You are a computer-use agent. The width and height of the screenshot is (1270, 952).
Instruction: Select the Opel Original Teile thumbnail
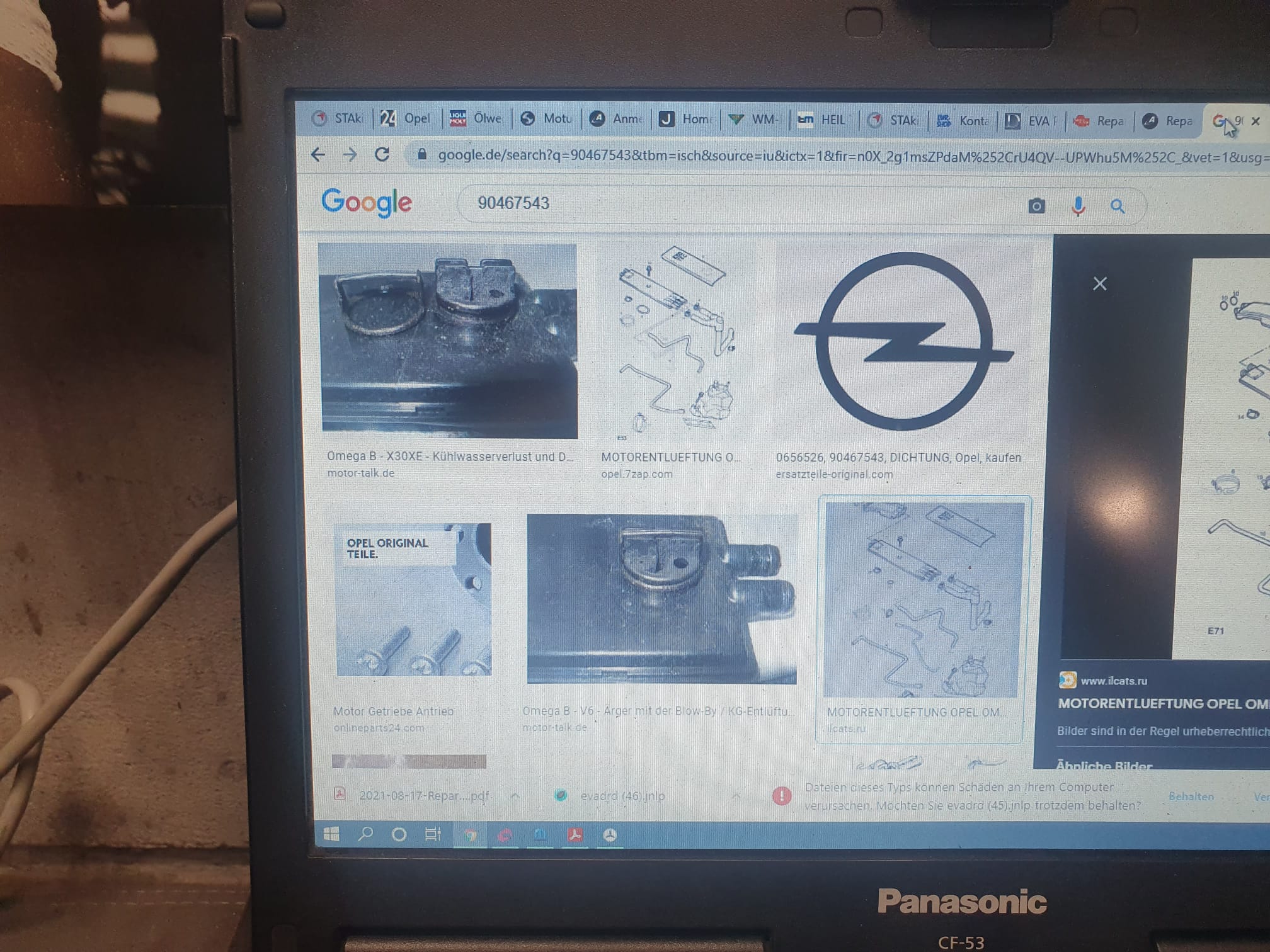click(413, 599)
